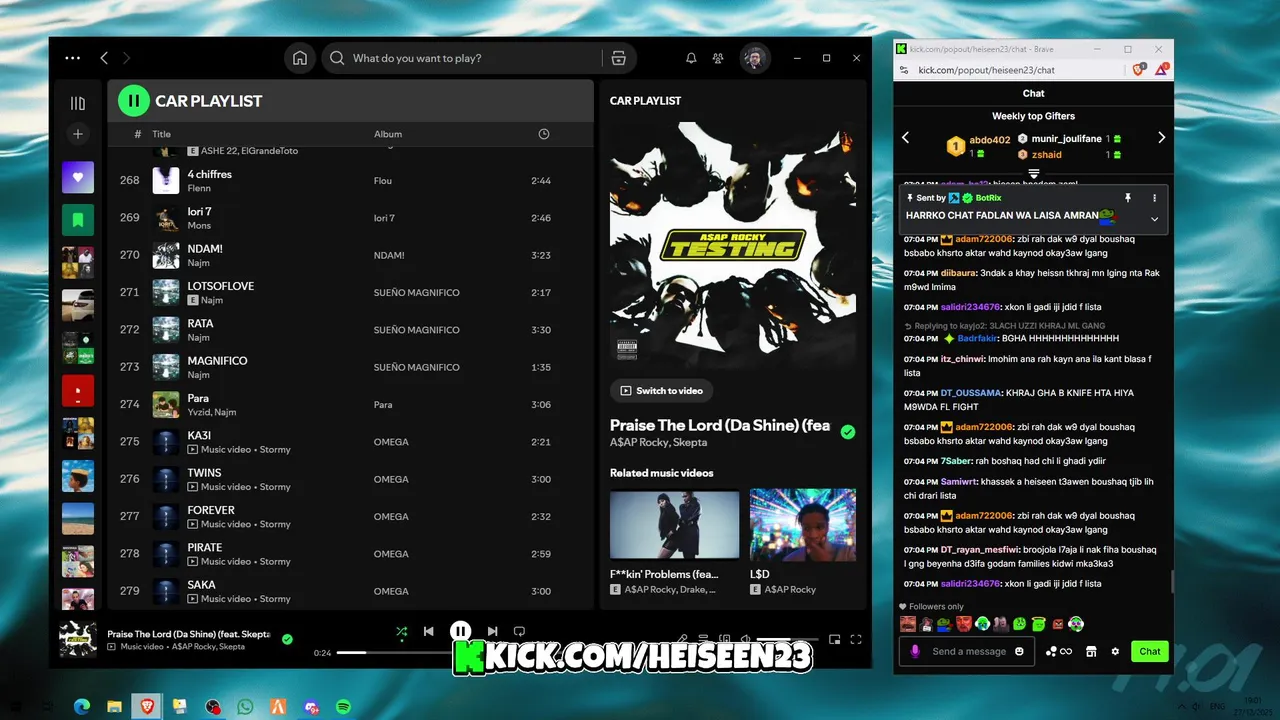Open artist Stormy on PIRATE row
This screenshot has height=720, width=1280.
pyautogui.click(x=275, y=562)
